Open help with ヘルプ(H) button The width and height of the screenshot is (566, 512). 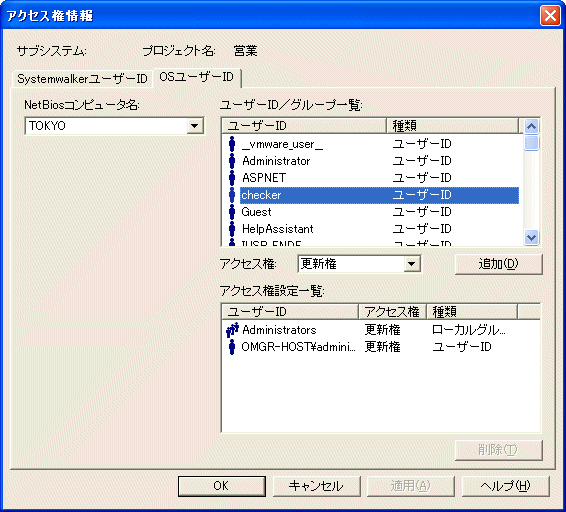506,486
